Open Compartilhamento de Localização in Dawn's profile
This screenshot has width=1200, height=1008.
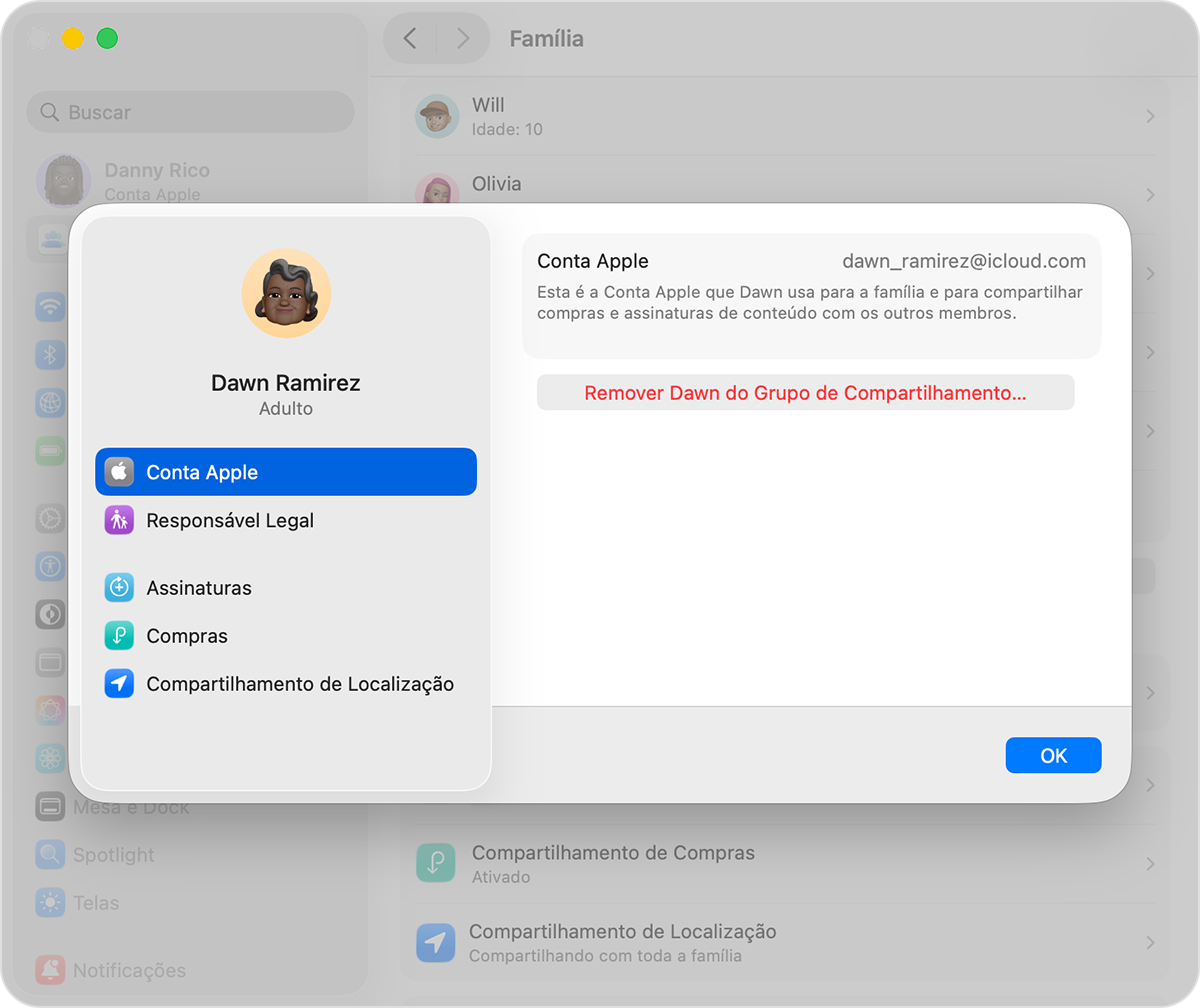pos(285,685)
